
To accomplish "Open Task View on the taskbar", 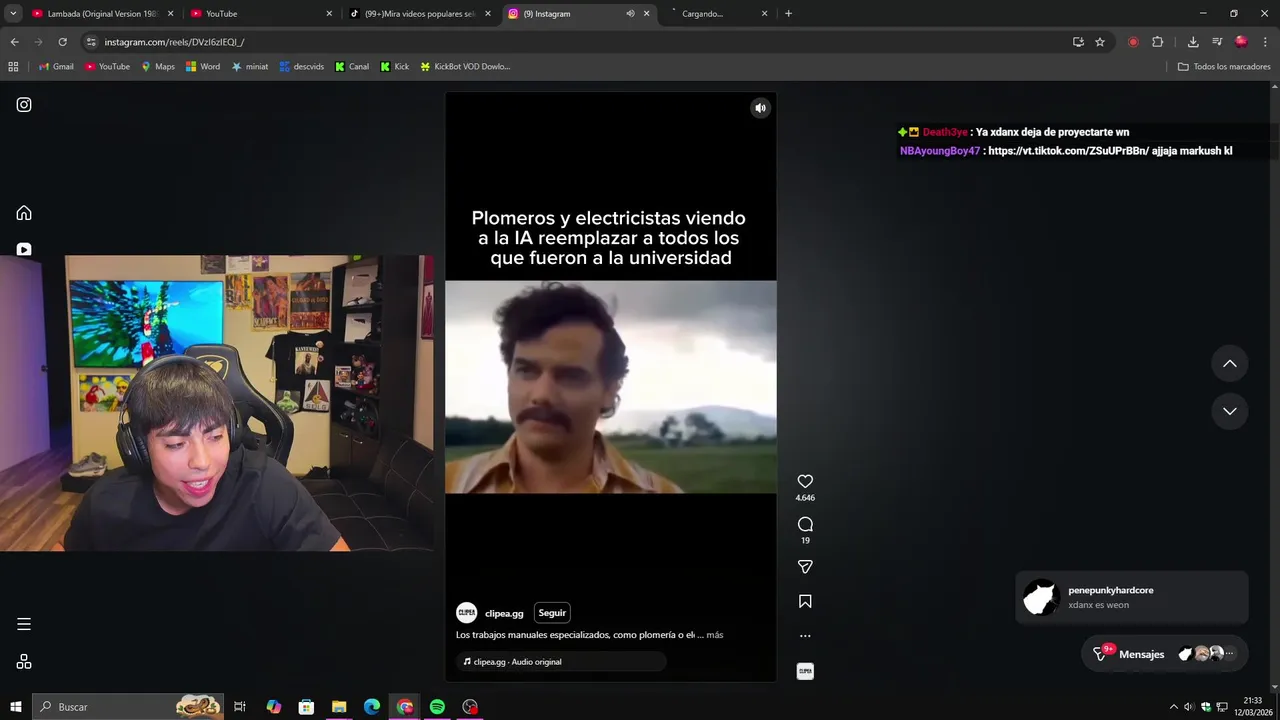I will pos(240,707).
